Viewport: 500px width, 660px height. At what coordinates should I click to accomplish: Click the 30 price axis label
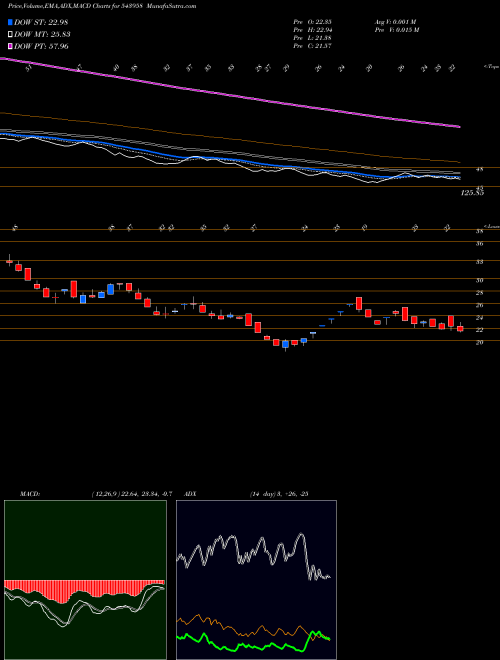pyautogui.click(x=479, y=280)
